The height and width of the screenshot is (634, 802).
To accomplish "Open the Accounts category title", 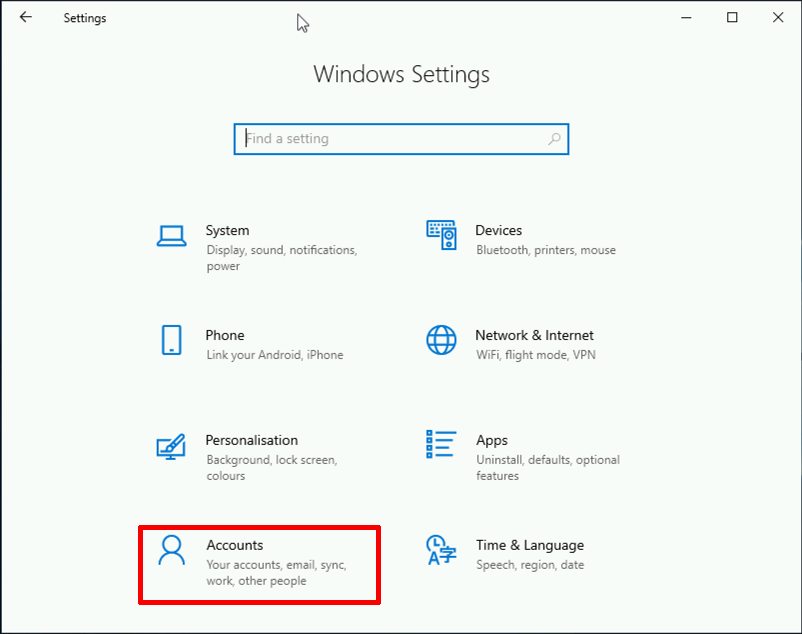I will [235, 545].
